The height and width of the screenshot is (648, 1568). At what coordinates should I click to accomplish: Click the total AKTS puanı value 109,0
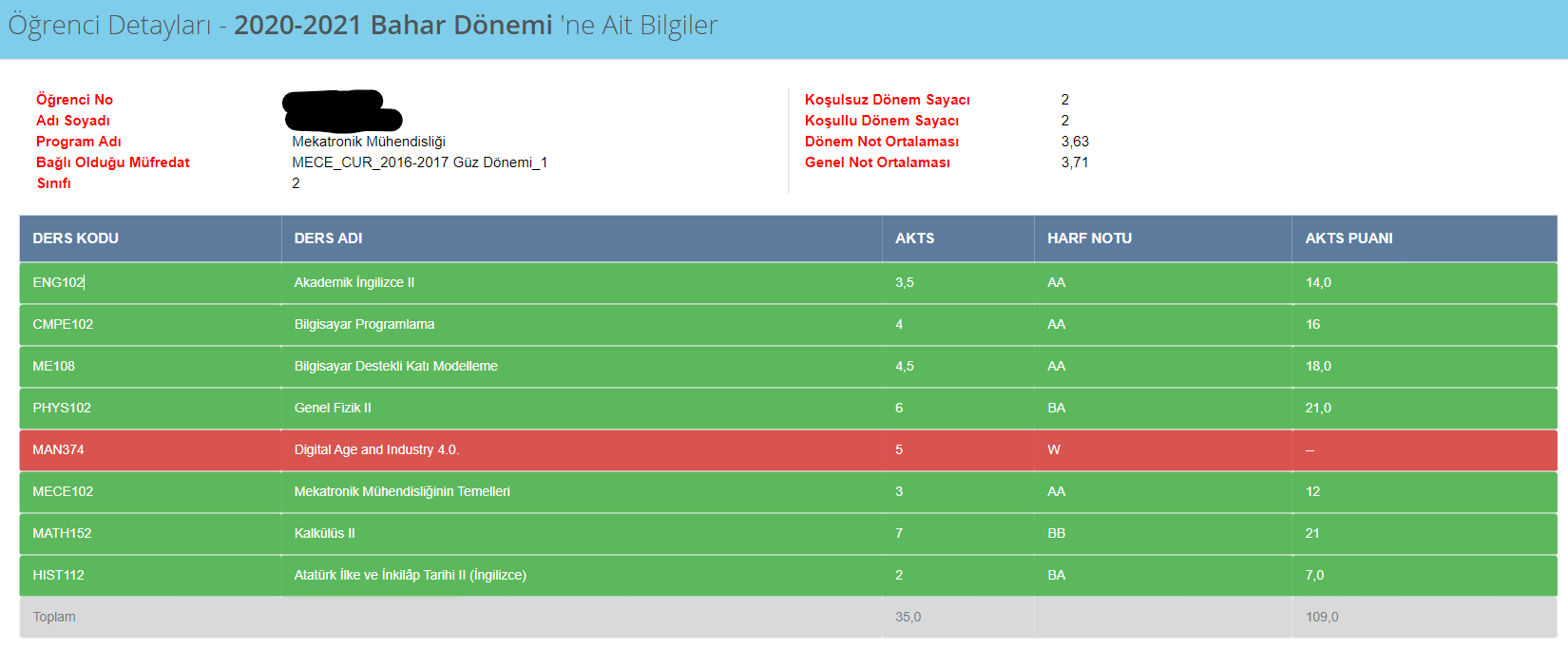coord(1321,617)
